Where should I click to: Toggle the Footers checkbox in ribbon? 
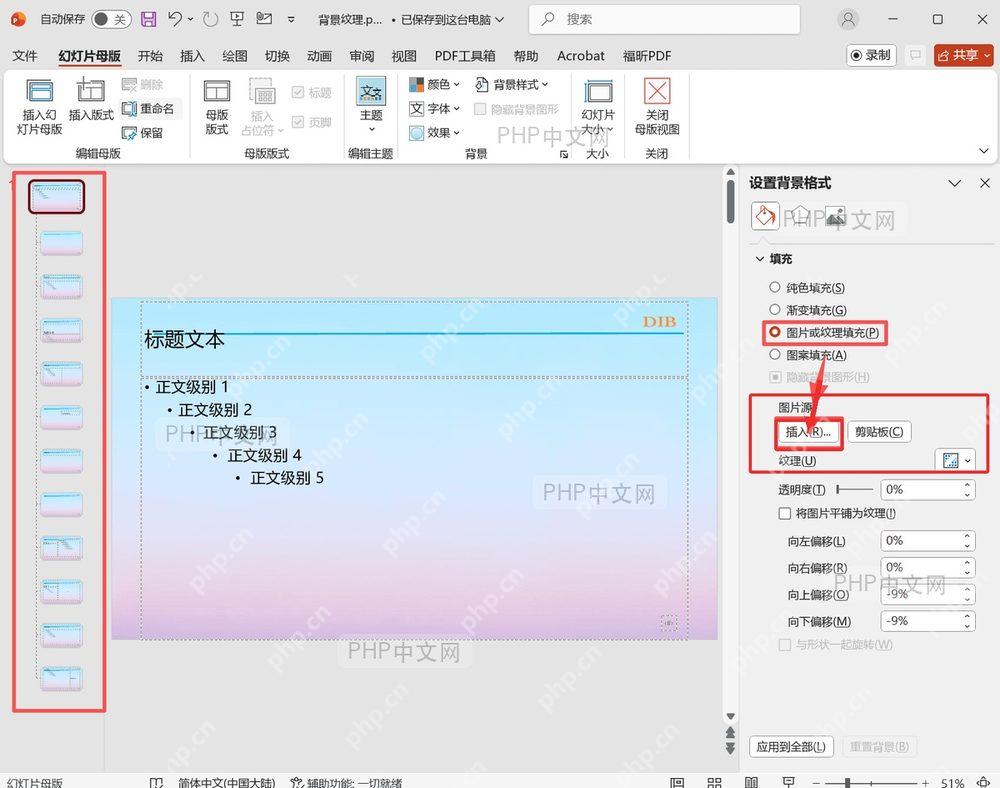[297, 122]
